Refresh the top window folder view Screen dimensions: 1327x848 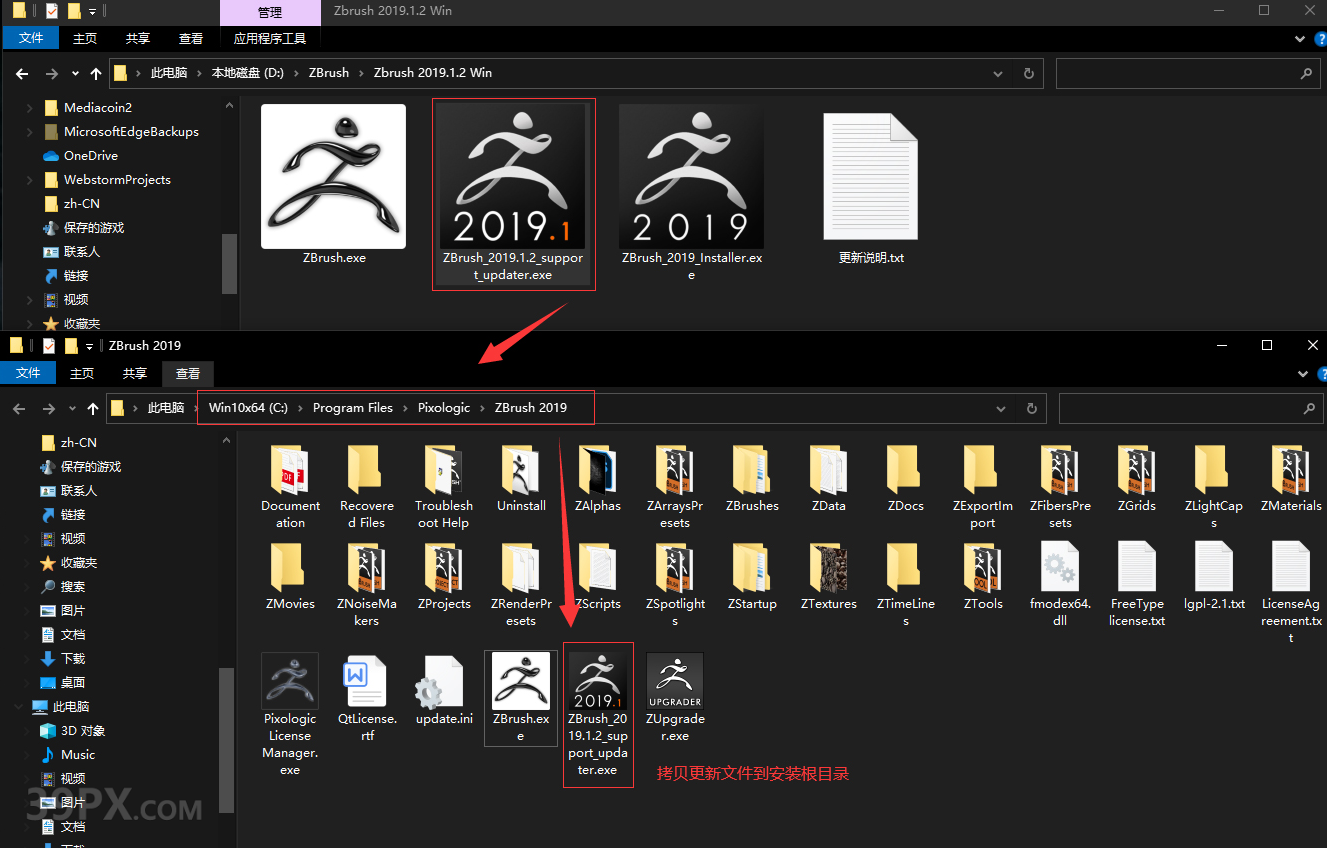click(x=1028, y=73)
